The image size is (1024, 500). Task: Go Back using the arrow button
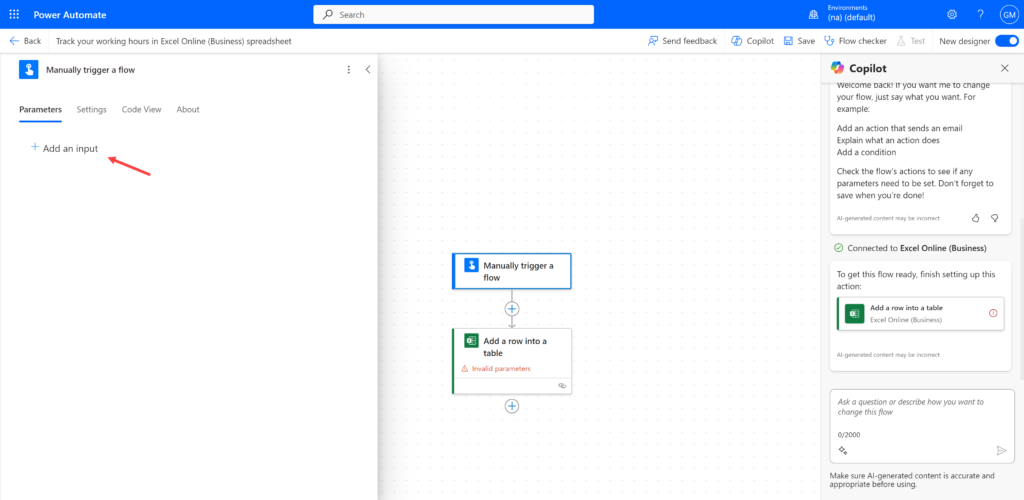point(25,40)
